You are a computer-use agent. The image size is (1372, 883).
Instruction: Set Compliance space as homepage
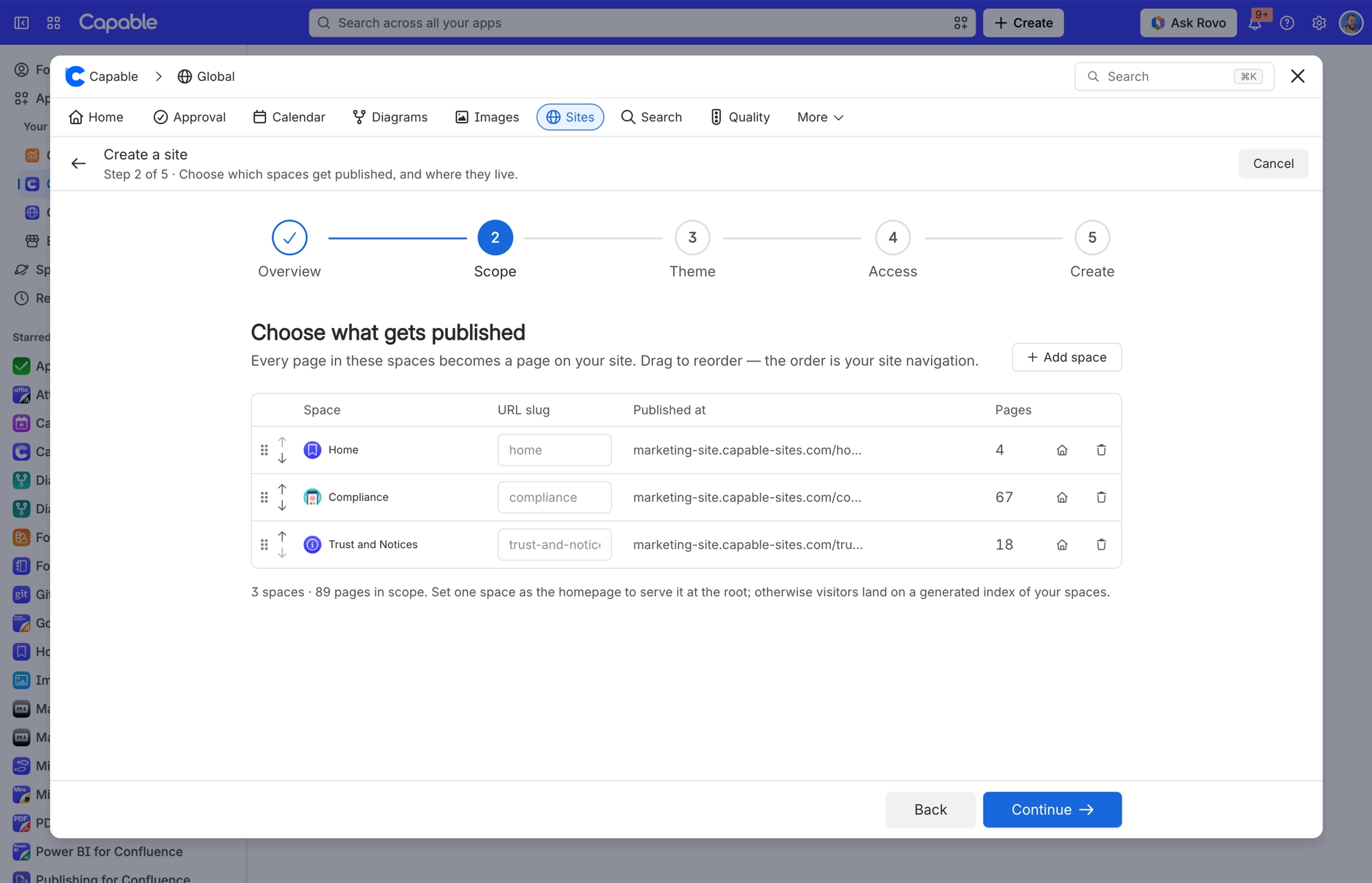tap(1062, 497)
